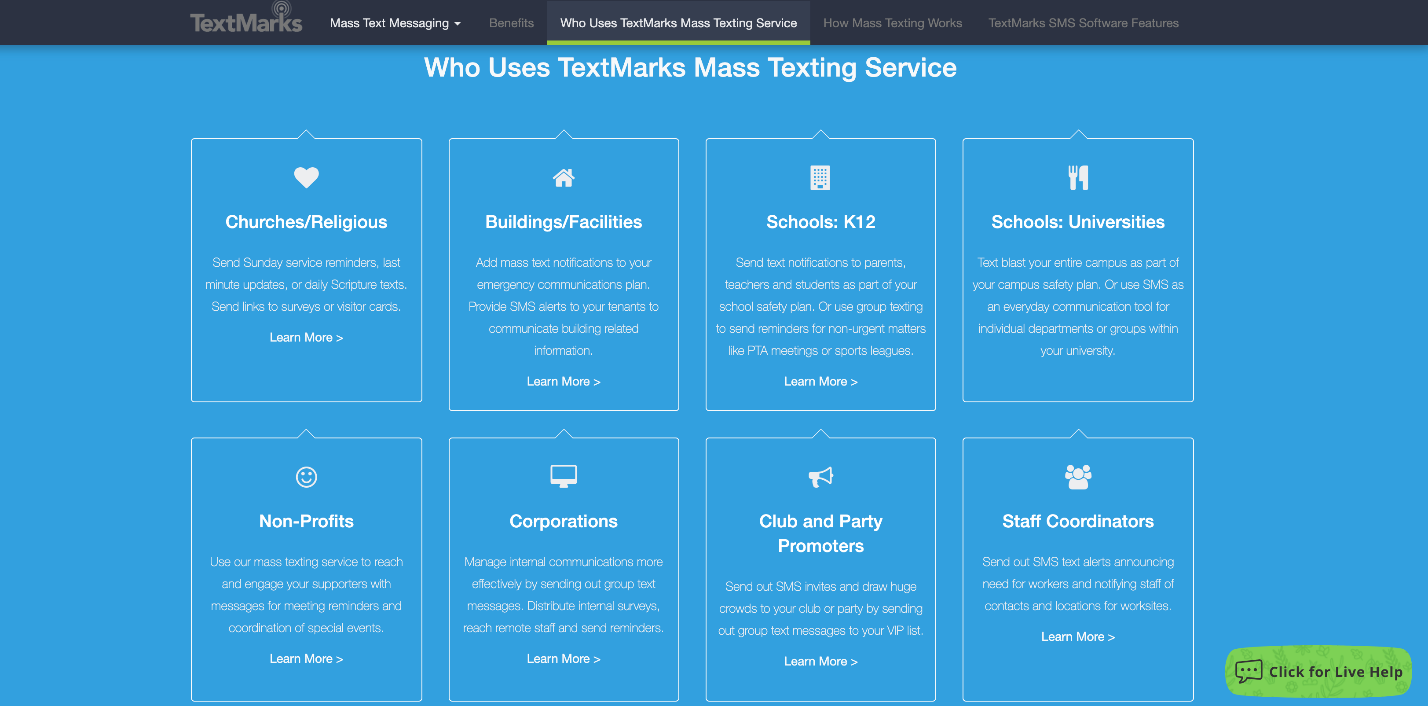Go to the Benefits nav item
Screen dimensions: 1428x706
click(511, 23)
